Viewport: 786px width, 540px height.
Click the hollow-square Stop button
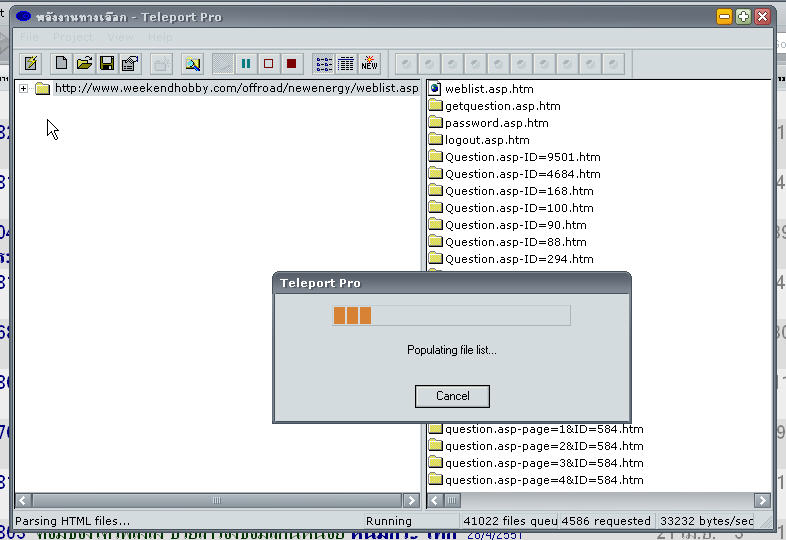coord(268,64)
